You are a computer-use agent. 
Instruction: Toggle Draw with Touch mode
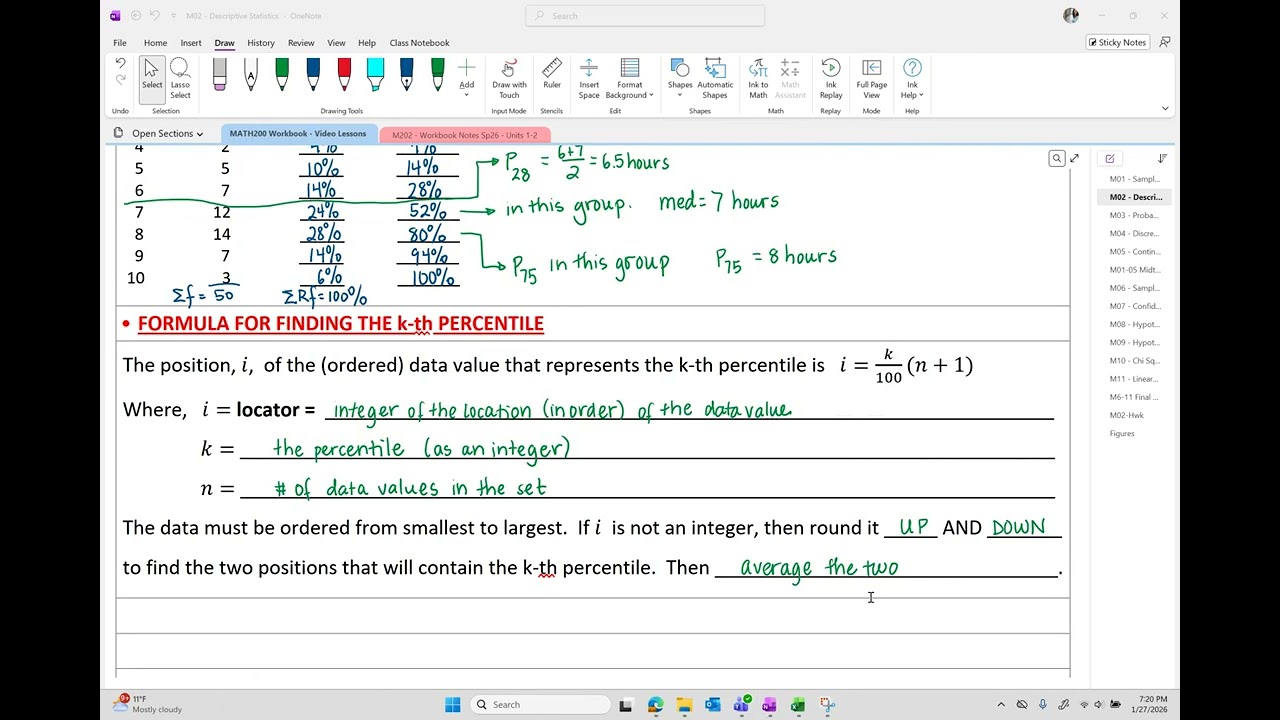509,78
